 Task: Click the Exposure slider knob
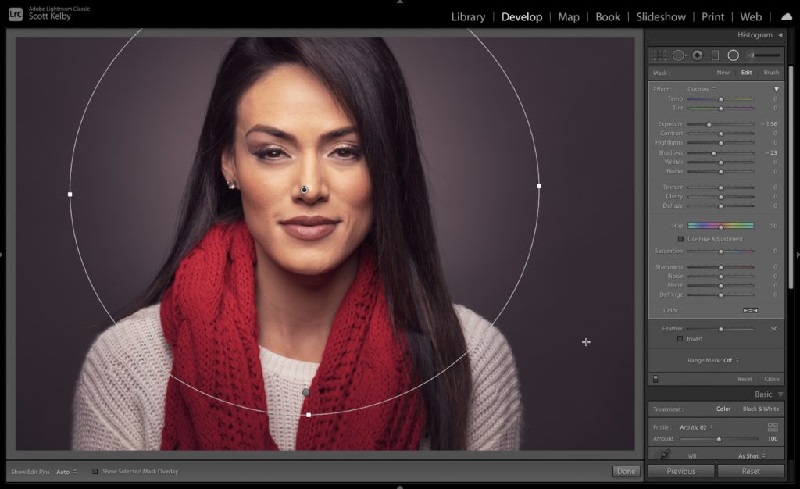(x=709, y=125)
